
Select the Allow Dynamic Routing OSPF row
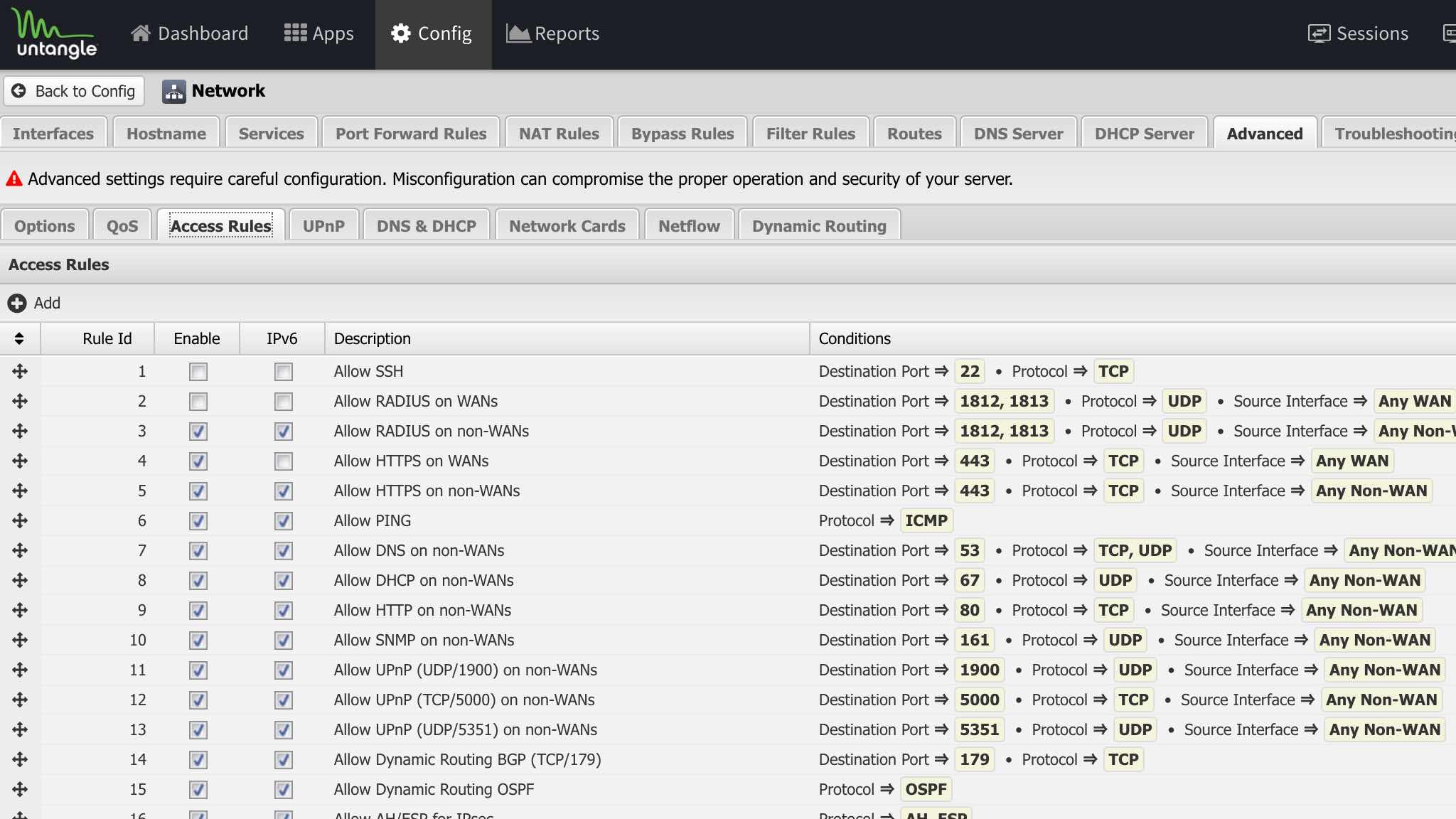434,789
